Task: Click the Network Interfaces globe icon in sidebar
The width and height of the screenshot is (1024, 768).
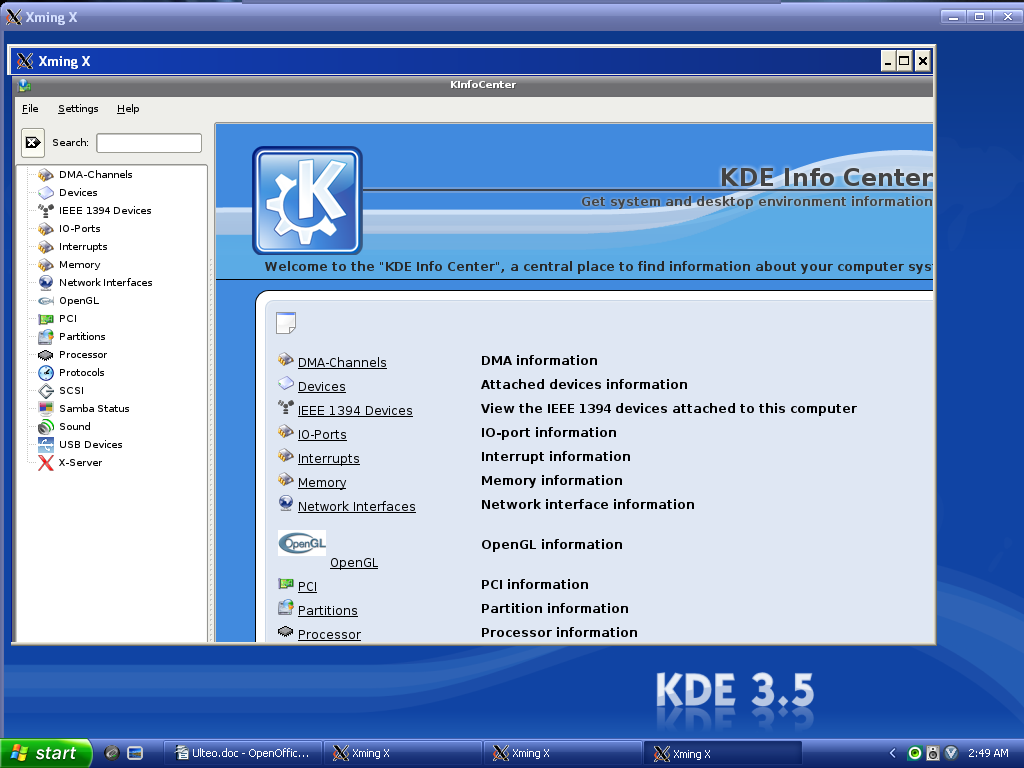Action: 46,283
